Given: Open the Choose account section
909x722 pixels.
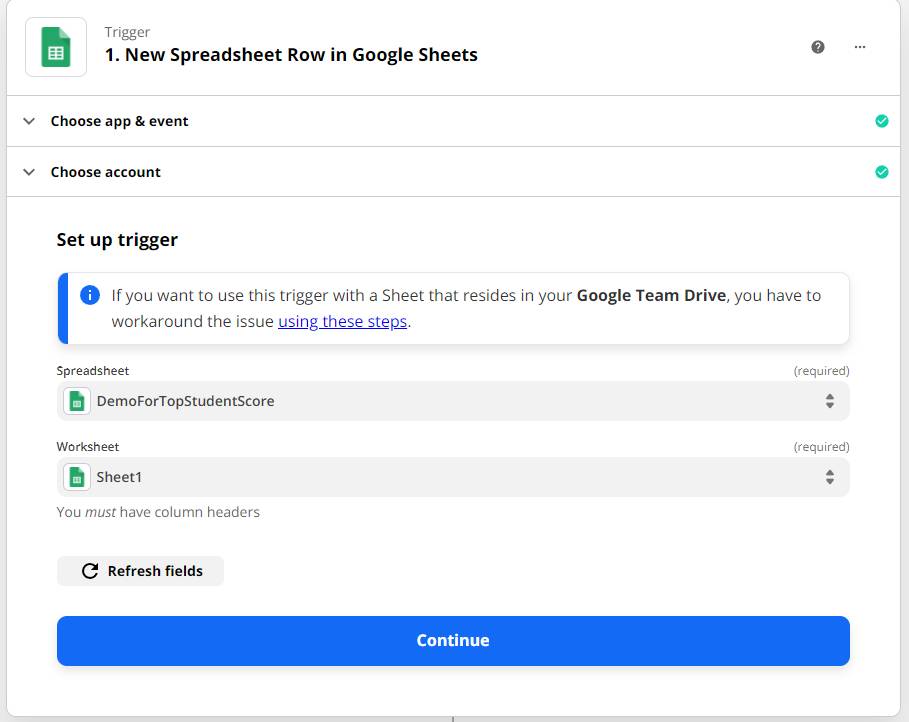Looking at the screenshot, I should [x=453, y=172].
